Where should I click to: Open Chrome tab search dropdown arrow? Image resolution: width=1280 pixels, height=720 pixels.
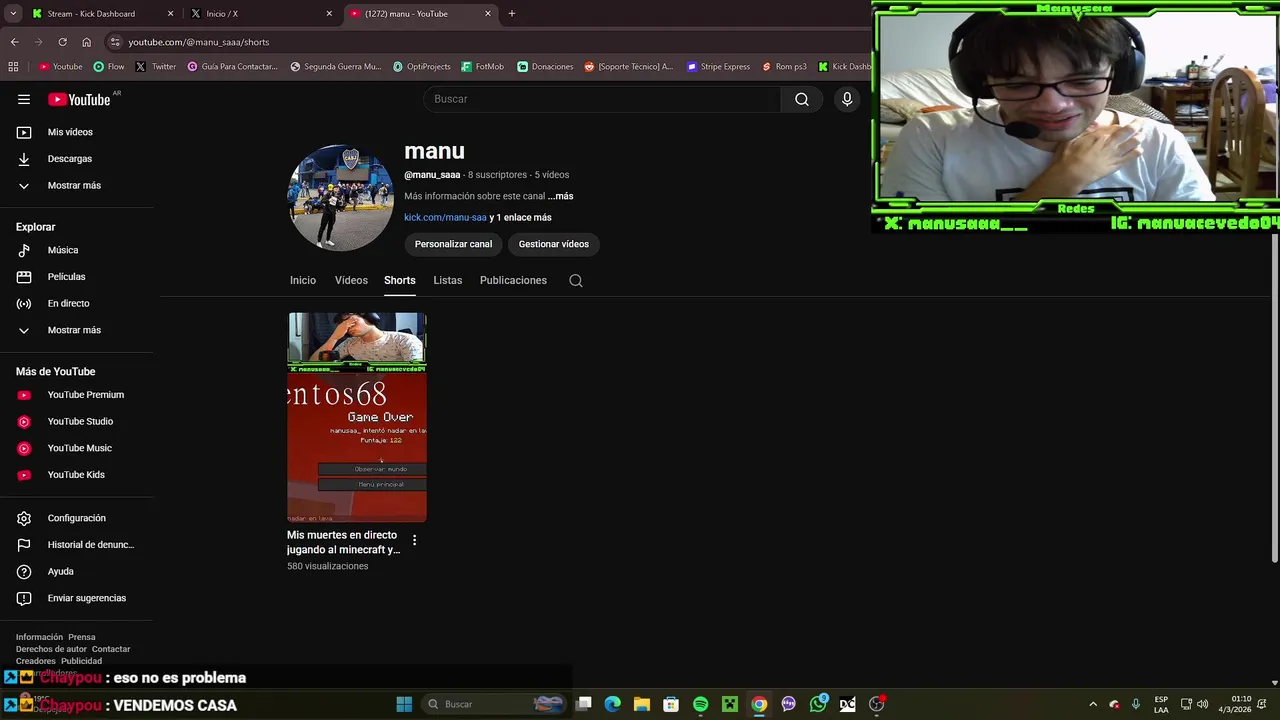(x=13, y=14)
